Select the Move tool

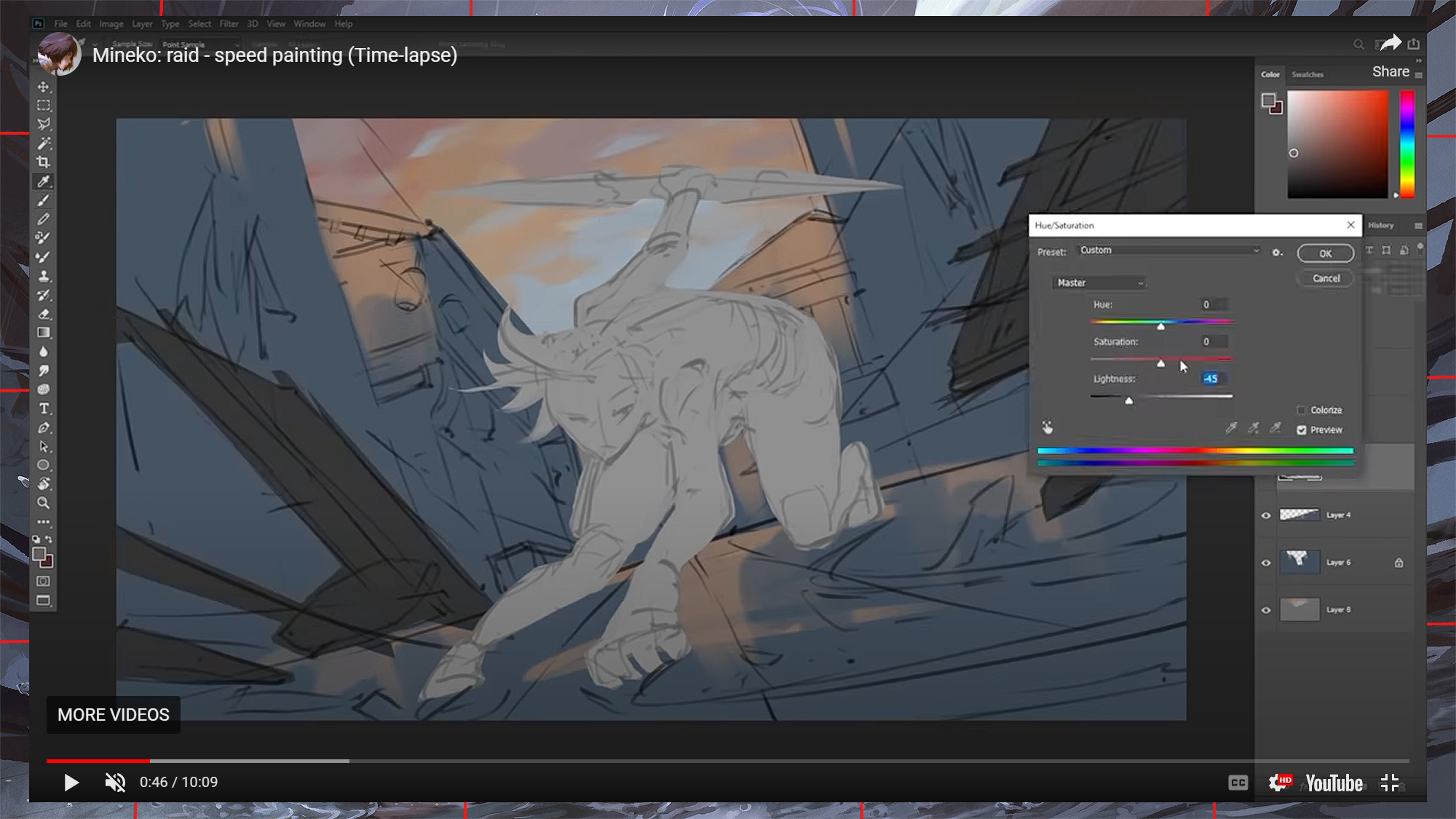[x=44, y=87]
